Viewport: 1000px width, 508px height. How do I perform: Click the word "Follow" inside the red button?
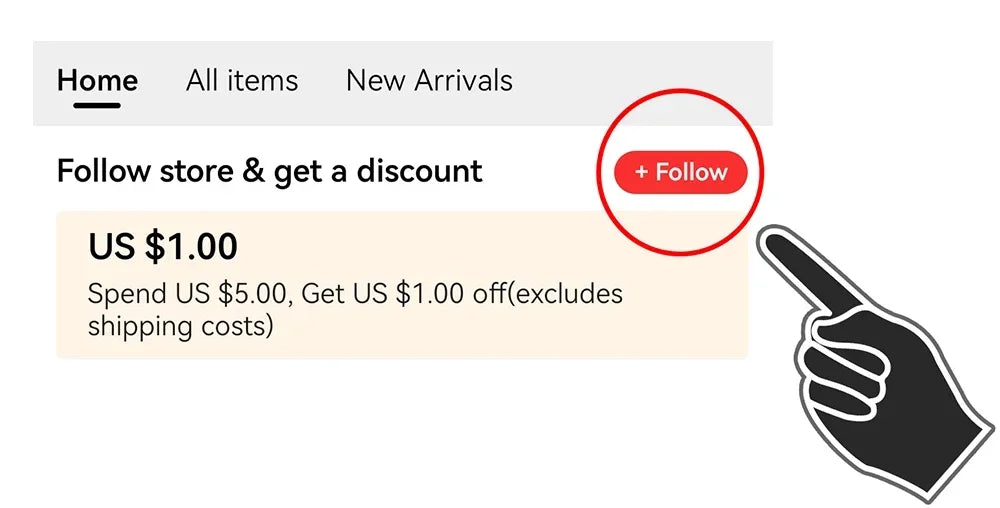pyautogui.click(x=691, y=173)
